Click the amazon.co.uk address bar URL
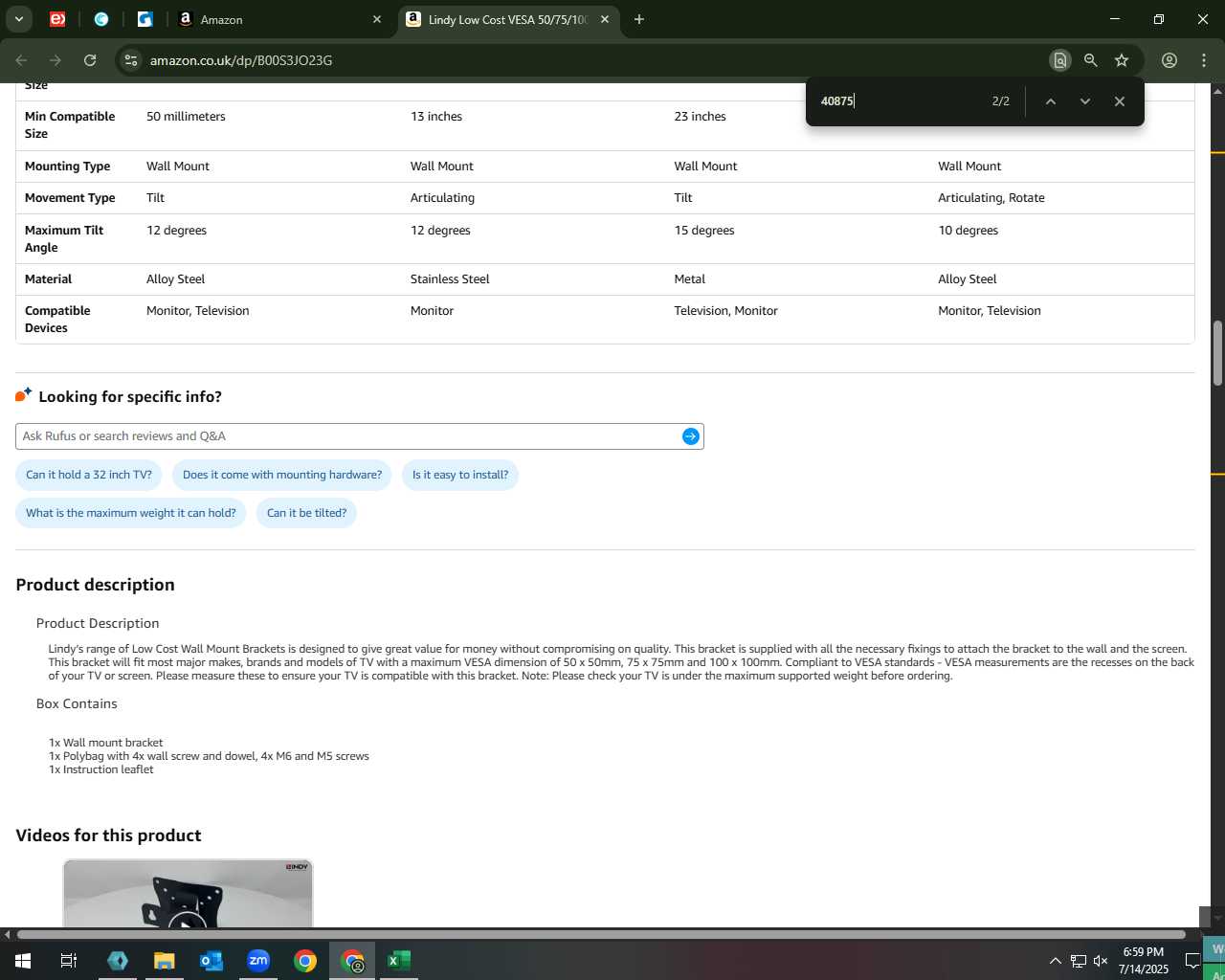 coord(241,60)
